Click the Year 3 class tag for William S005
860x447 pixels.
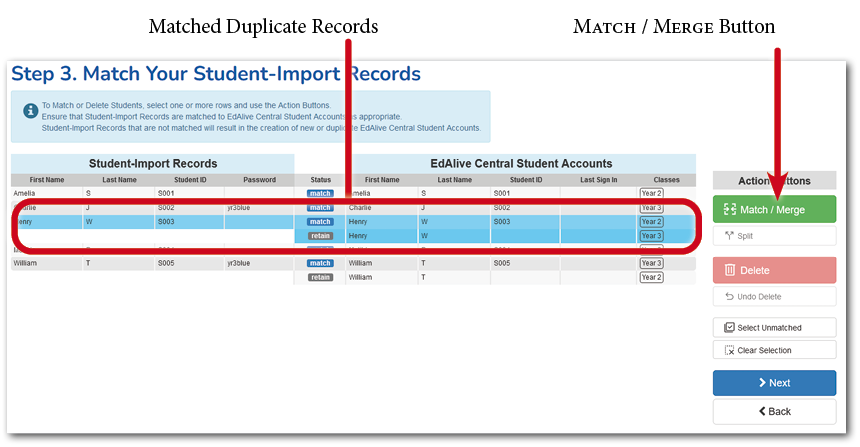[x=652, y=263]
